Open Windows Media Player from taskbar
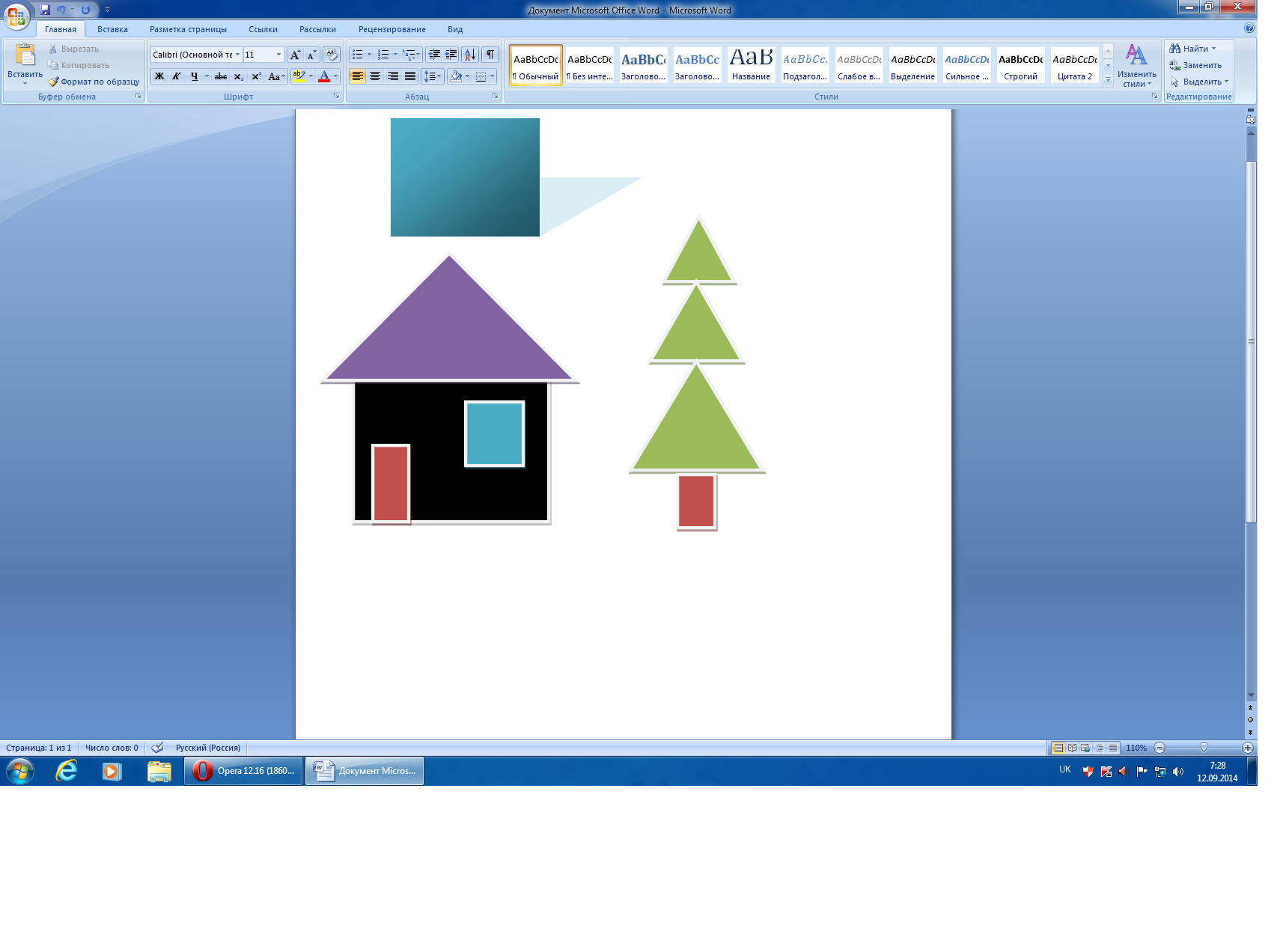Screen dimensions: 1286x952 112,771
